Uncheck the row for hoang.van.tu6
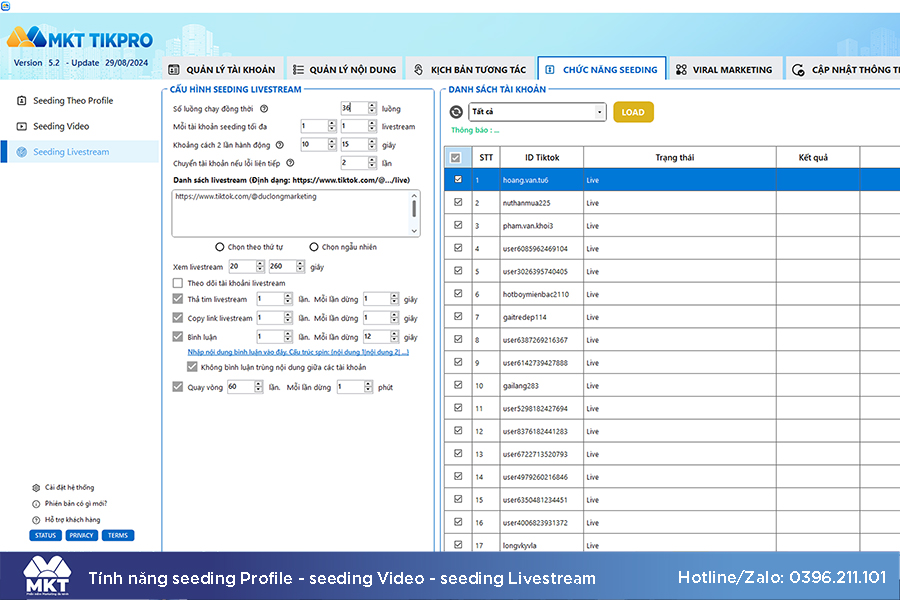The image size is (900, 600). 458,180
